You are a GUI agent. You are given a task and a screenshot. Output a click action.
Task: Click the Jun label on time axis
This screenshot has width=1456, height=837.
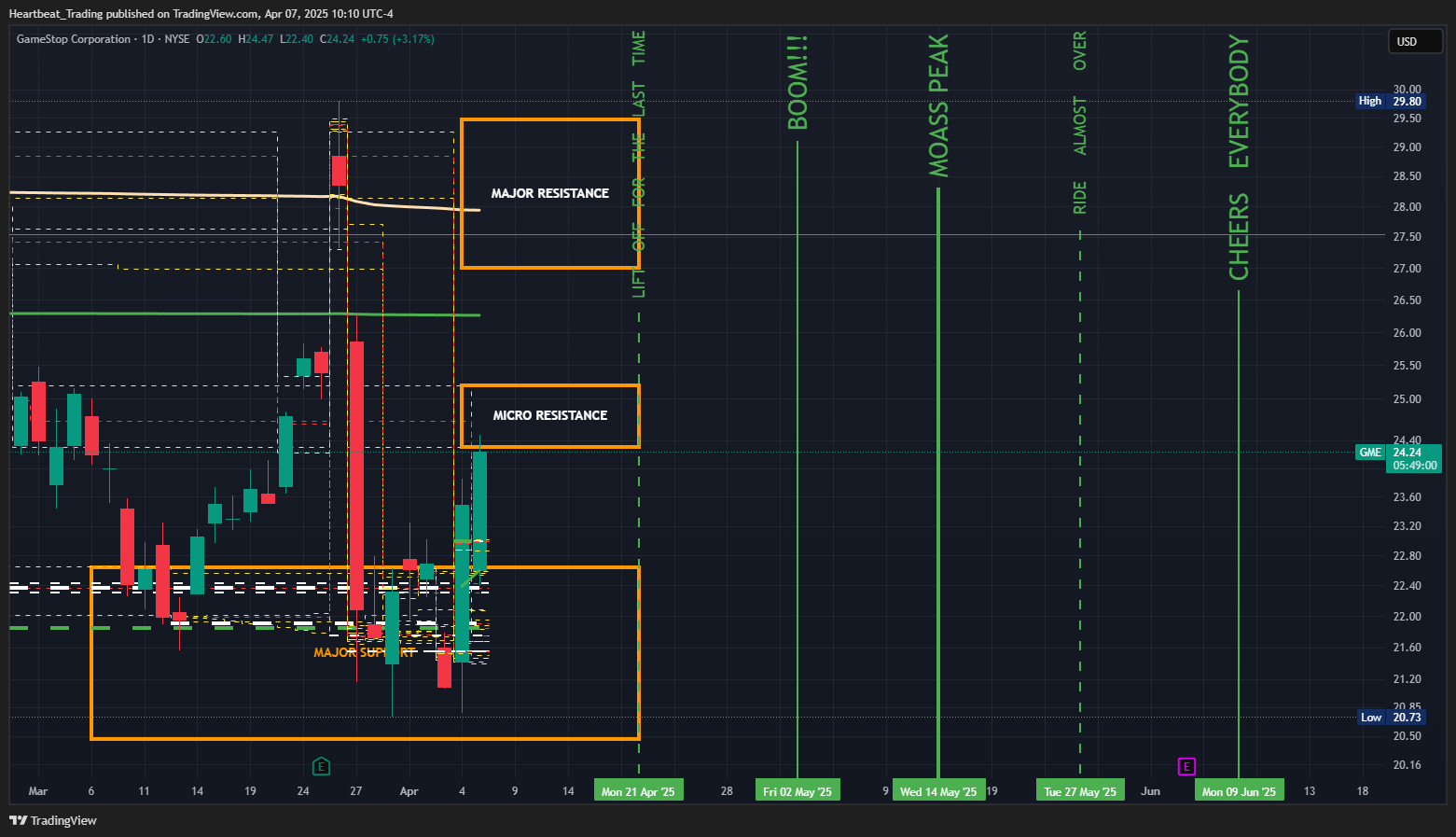(1151, 791)
